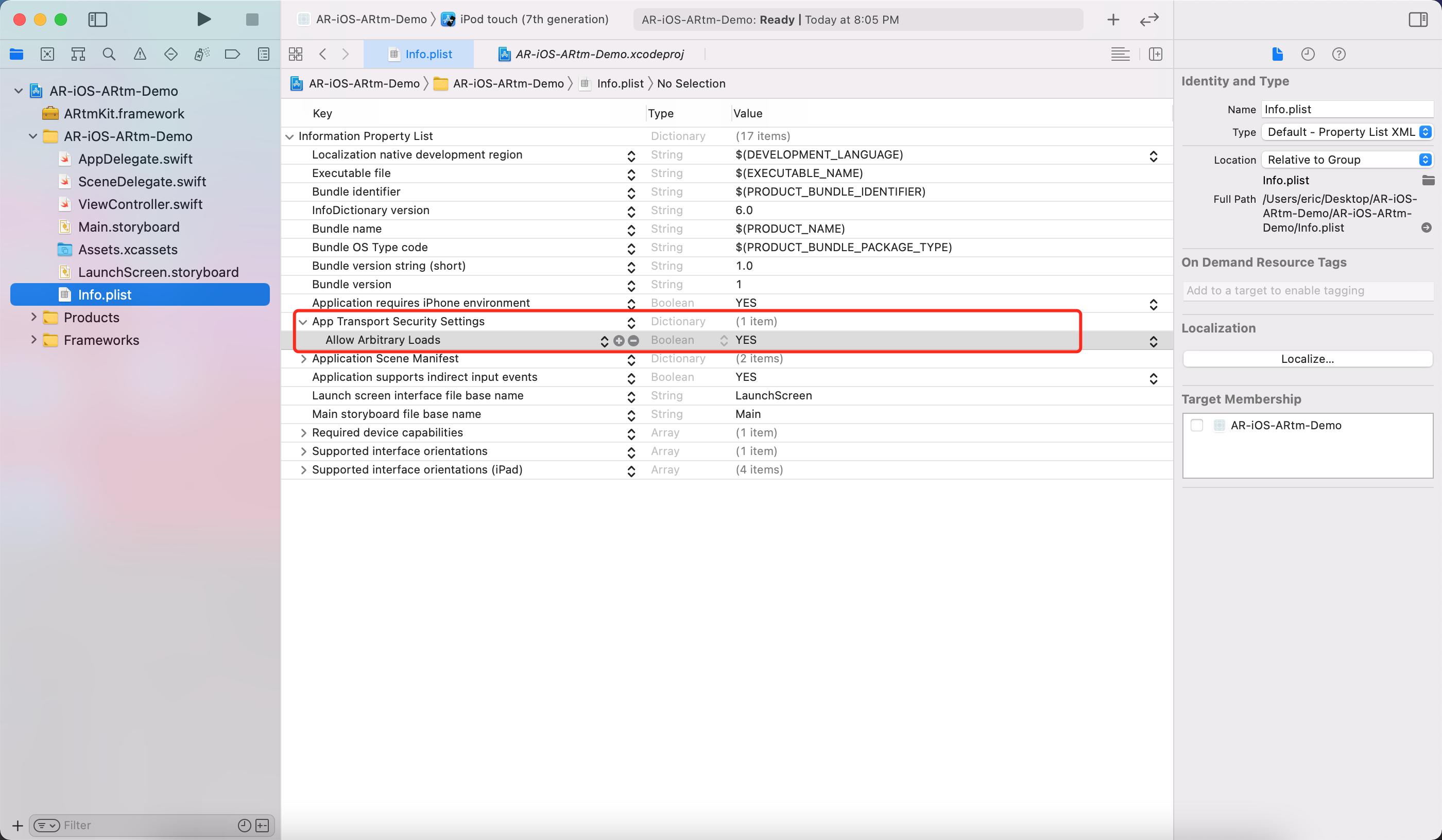Add row after Allow Arbitrary Loads
Image resolution: width=1442 pixels, height=840 pixels.
click(x=619, y=340)
